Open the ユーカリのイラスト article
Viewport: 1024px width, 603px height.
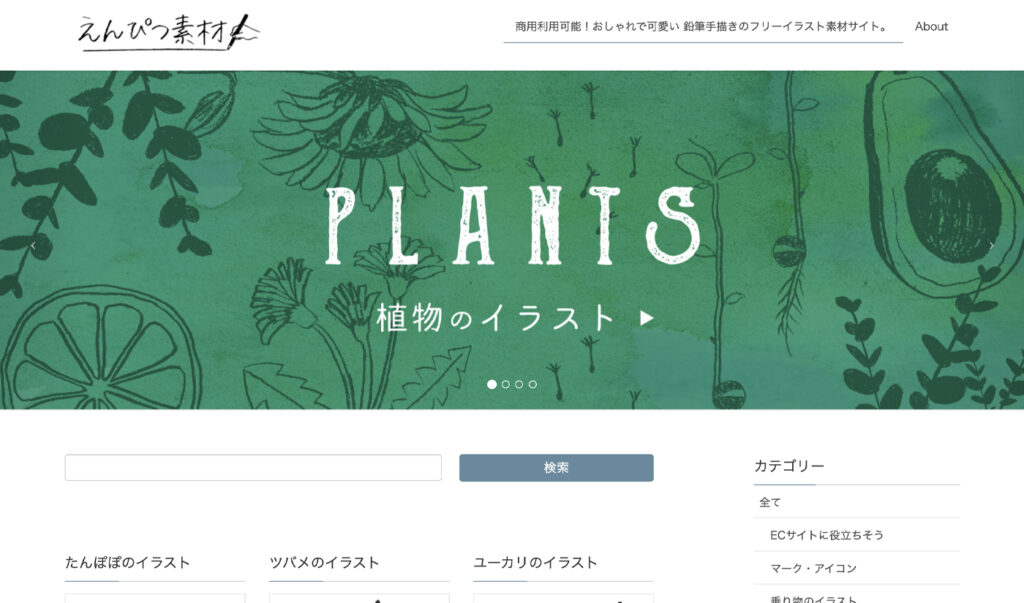click(535, 562)
